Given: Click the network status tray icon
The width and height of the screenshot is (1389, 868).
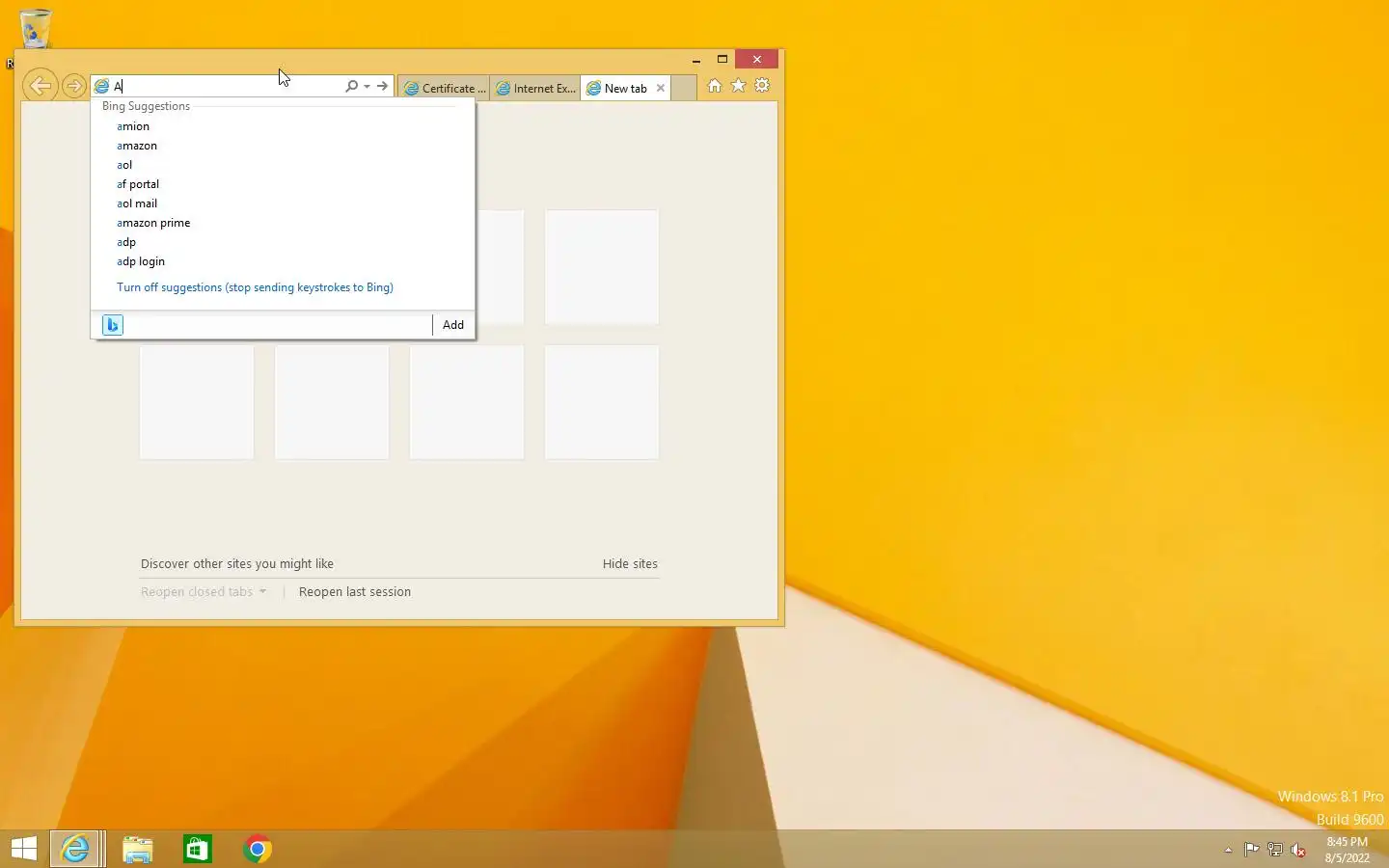Looking at the screenshot, I should point(1274,850).
